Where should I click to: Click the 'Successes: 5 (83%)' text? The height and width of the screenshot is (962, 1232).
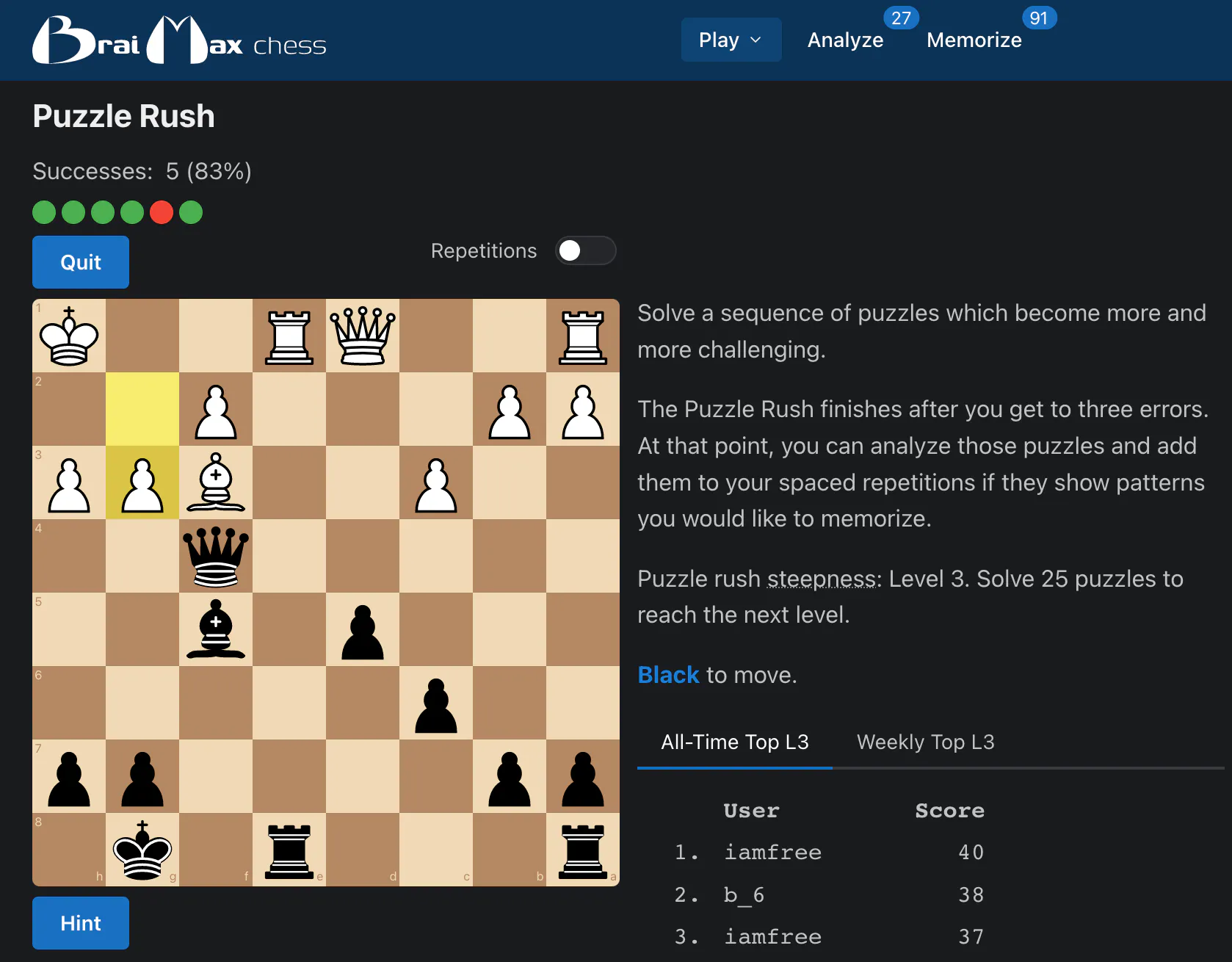[142, 171]
